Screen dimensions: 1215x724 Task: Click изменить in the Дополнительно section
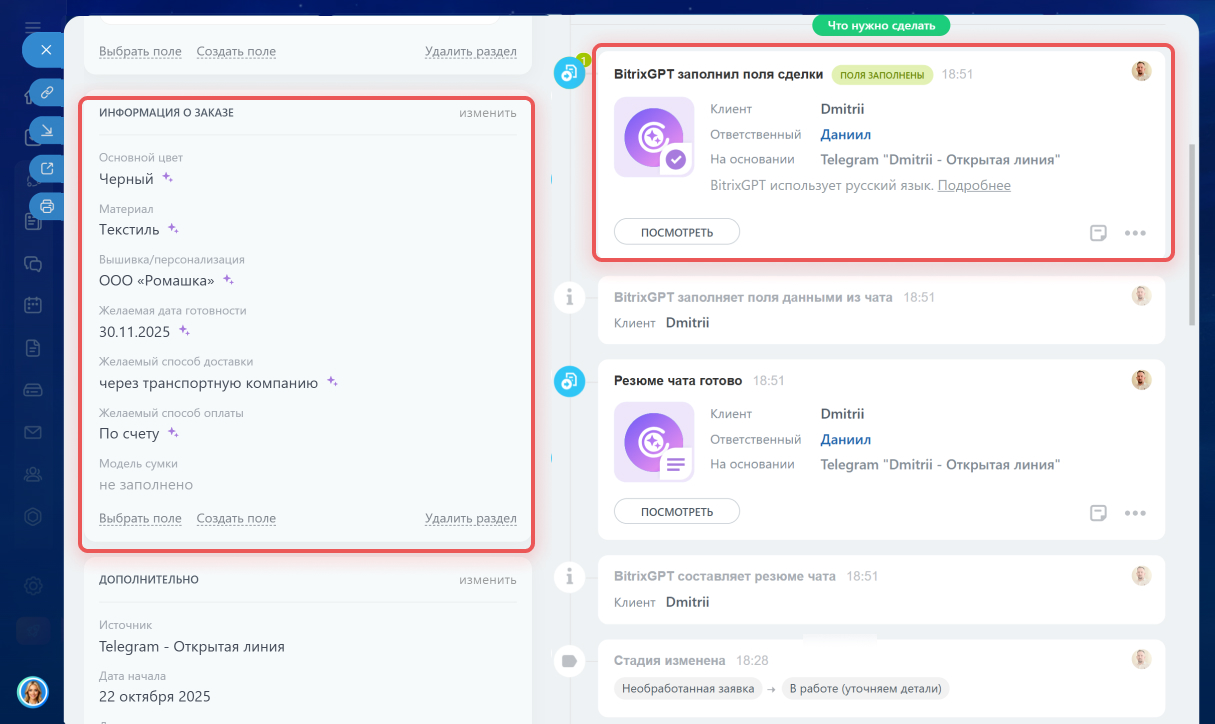point(487,579)
